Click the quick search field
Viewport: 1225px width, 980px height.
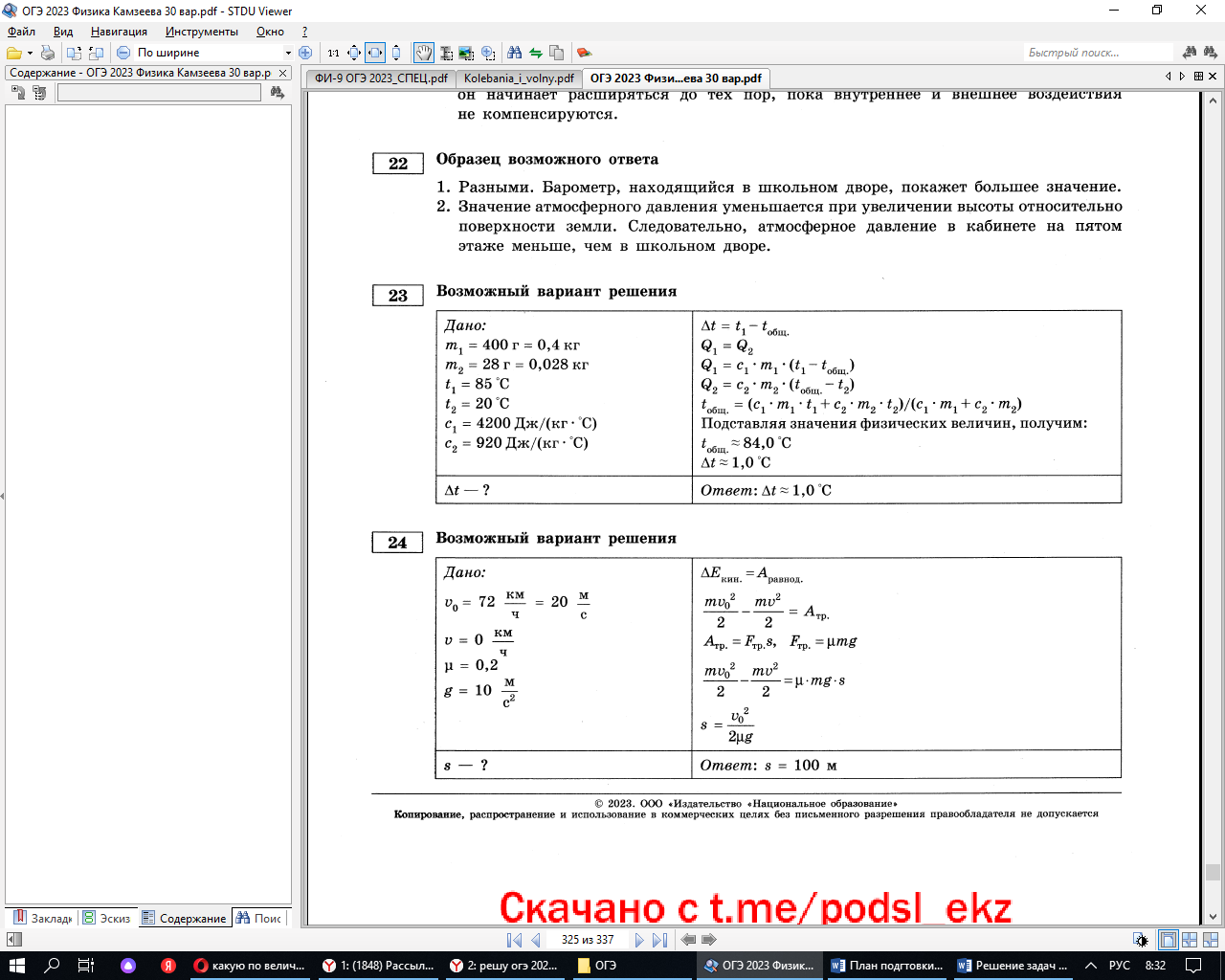coord(1099,53)
